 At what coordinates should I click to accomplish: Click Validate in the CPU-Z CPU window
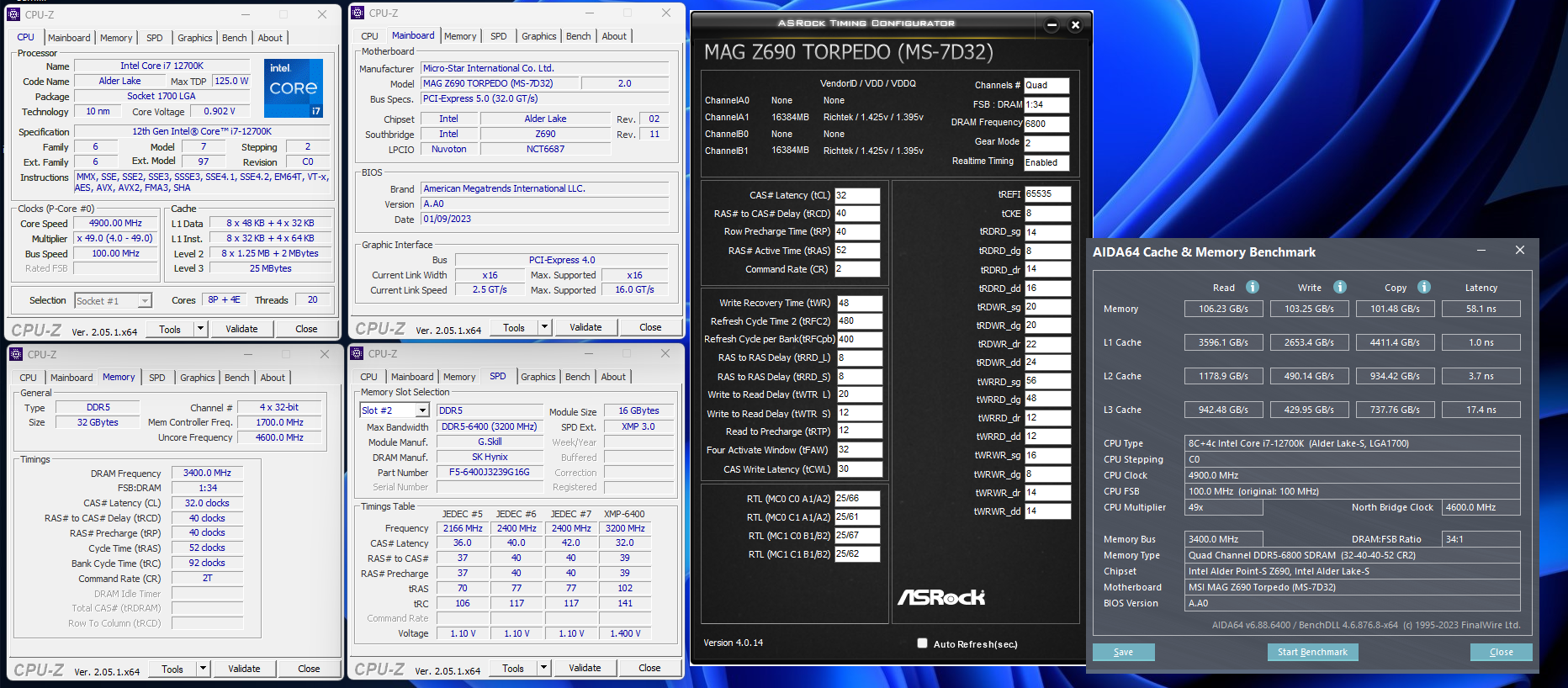click(x=241, y=329)
